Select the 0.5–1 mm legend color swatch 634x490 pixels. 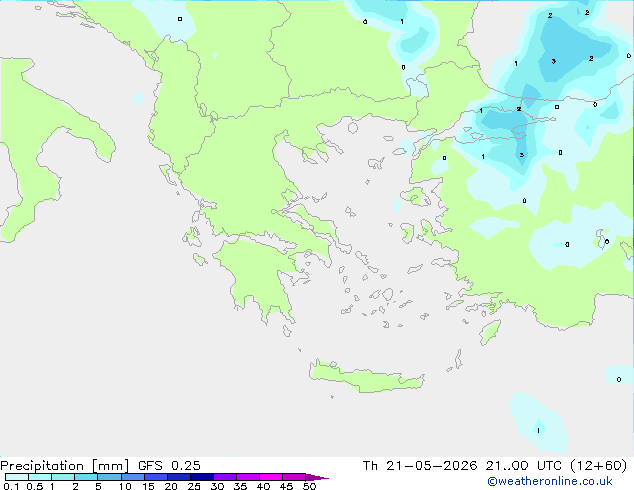(40, 477)
